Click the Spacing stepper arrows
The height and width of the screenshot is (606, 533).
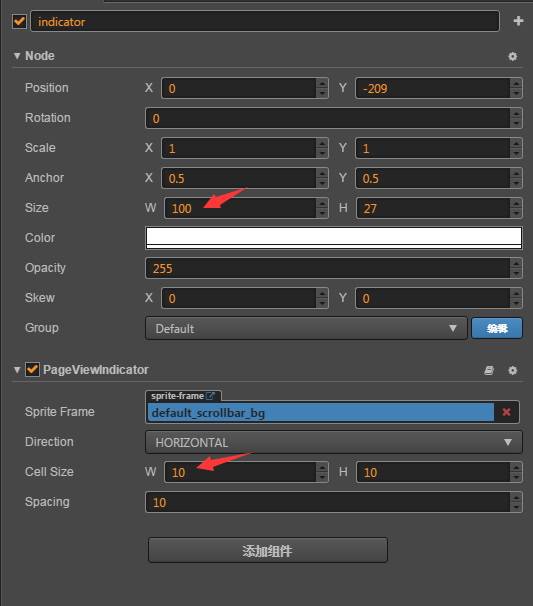coord(516,502)
